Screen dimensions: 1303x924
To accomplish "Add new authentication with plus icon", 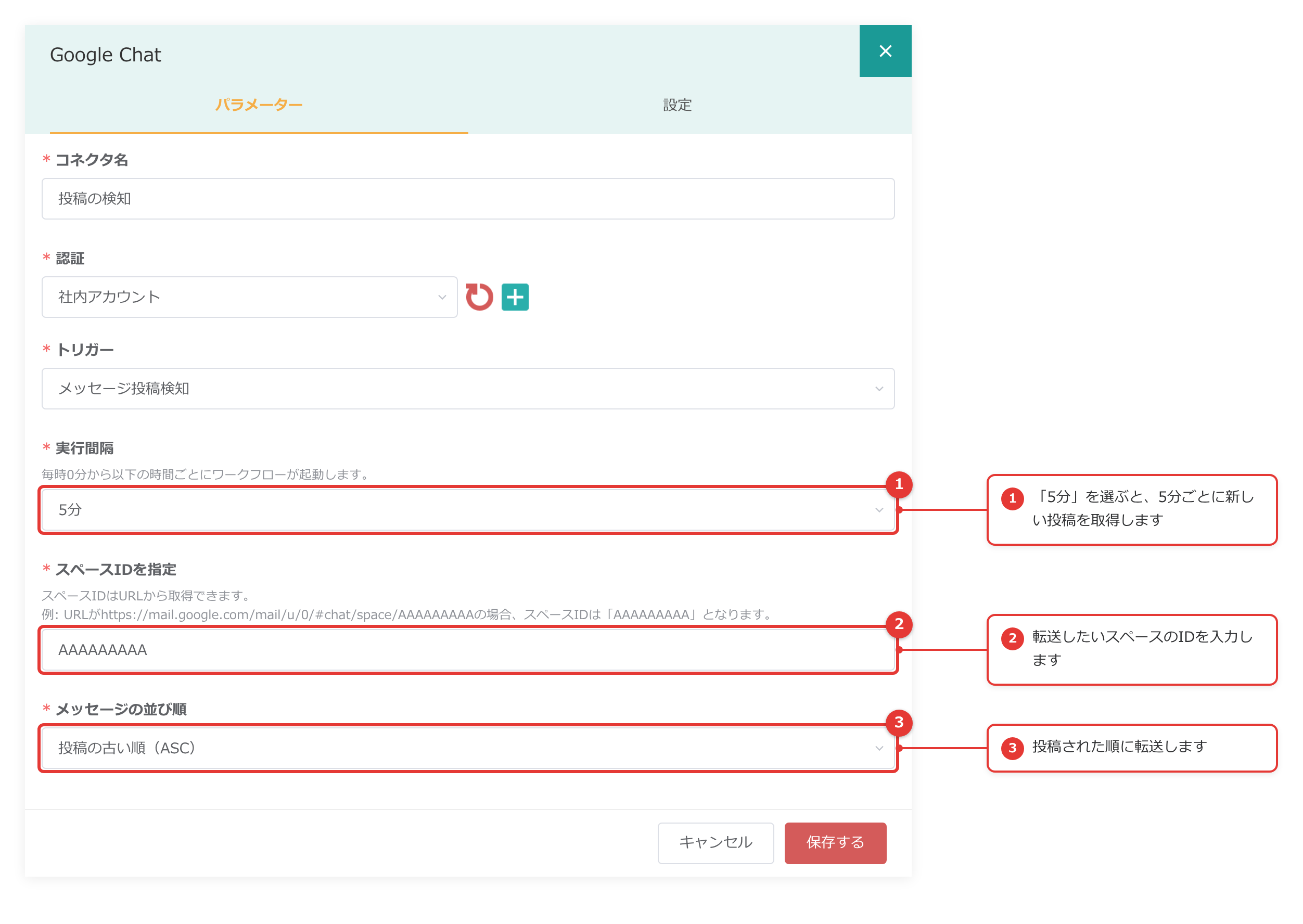I will click(515, 297).
